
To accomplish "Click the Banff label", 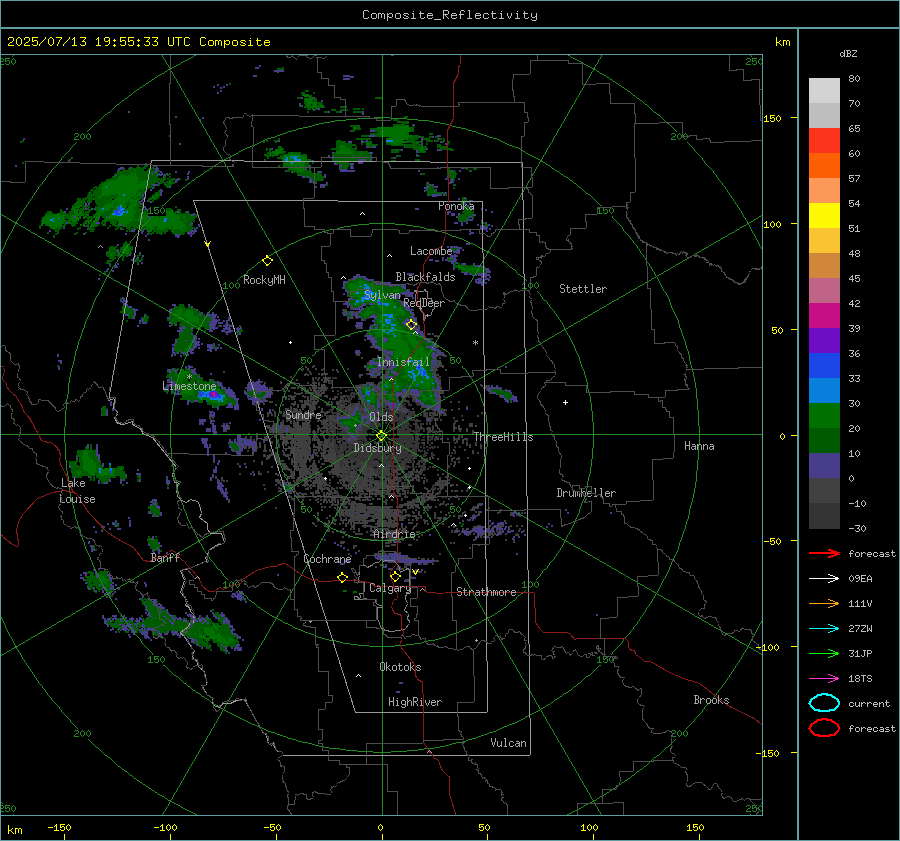I will point(165,557).
